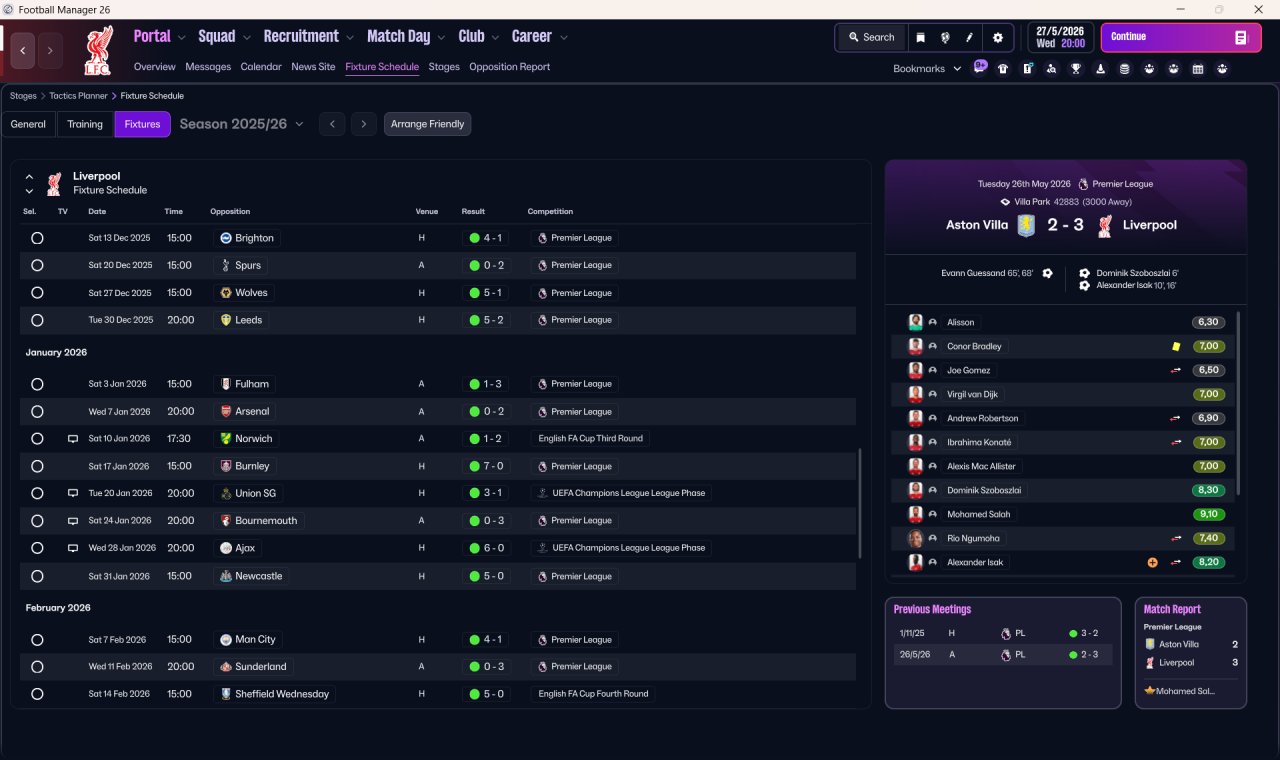This screenshot has width=1280, height=760.
Task: Select the Burnley fixture radio button
Action: (x=37, y=466)
